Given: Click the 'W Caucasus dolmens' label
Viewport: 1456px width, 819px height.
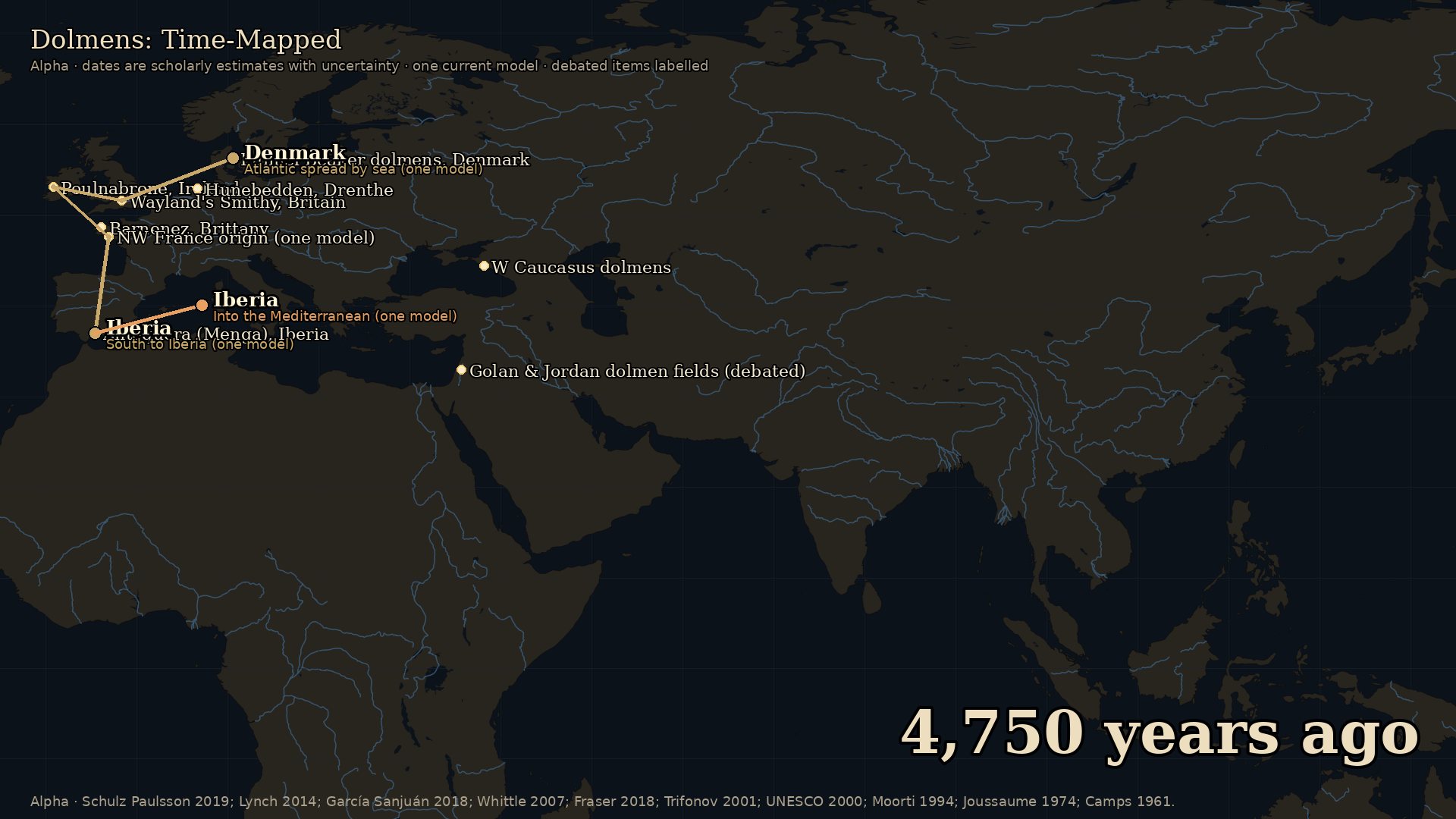Looking at the screenshot, I should pyautogui.click(x=581, y=268).
